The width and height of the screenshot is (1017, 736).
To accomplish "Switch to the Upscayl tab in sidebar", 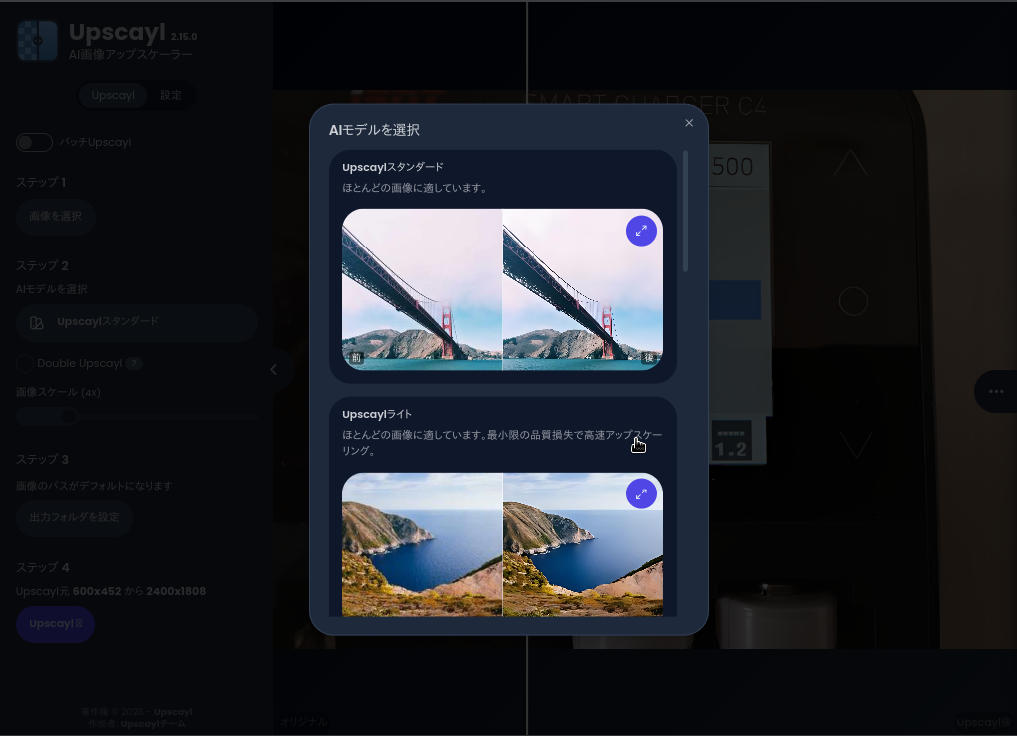I will click(x=113, y=95).
